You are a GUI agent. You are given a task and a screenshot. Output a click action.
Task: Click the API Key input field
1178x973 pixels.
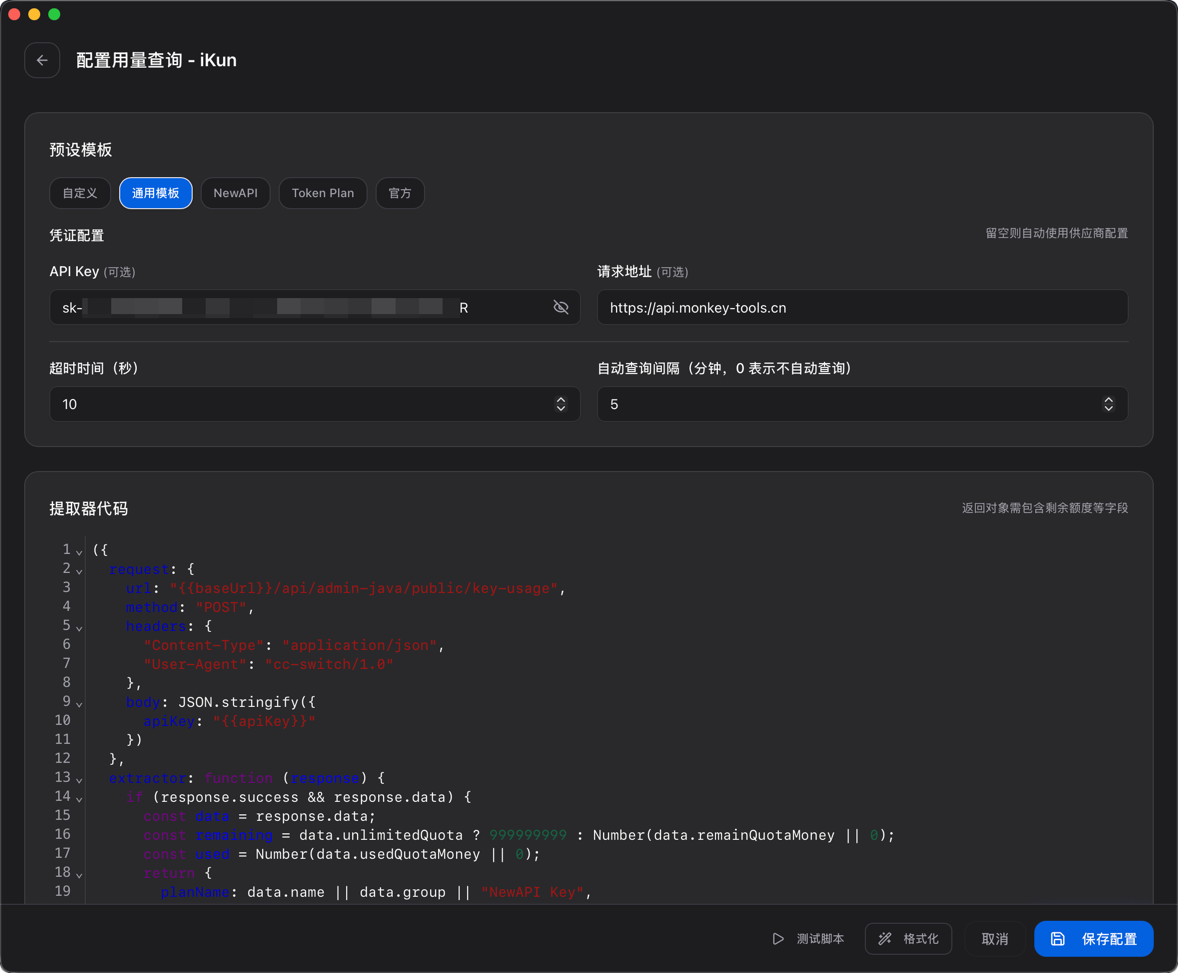click(x=315, y=307)
